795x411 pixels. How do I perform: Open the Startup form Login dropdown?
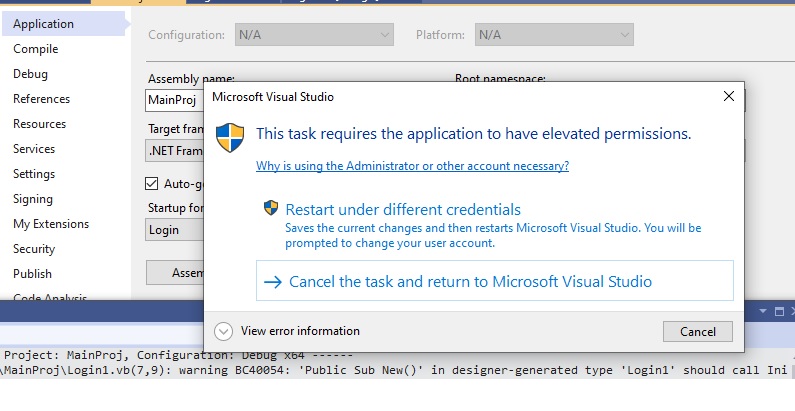click(x=175, y=230)
